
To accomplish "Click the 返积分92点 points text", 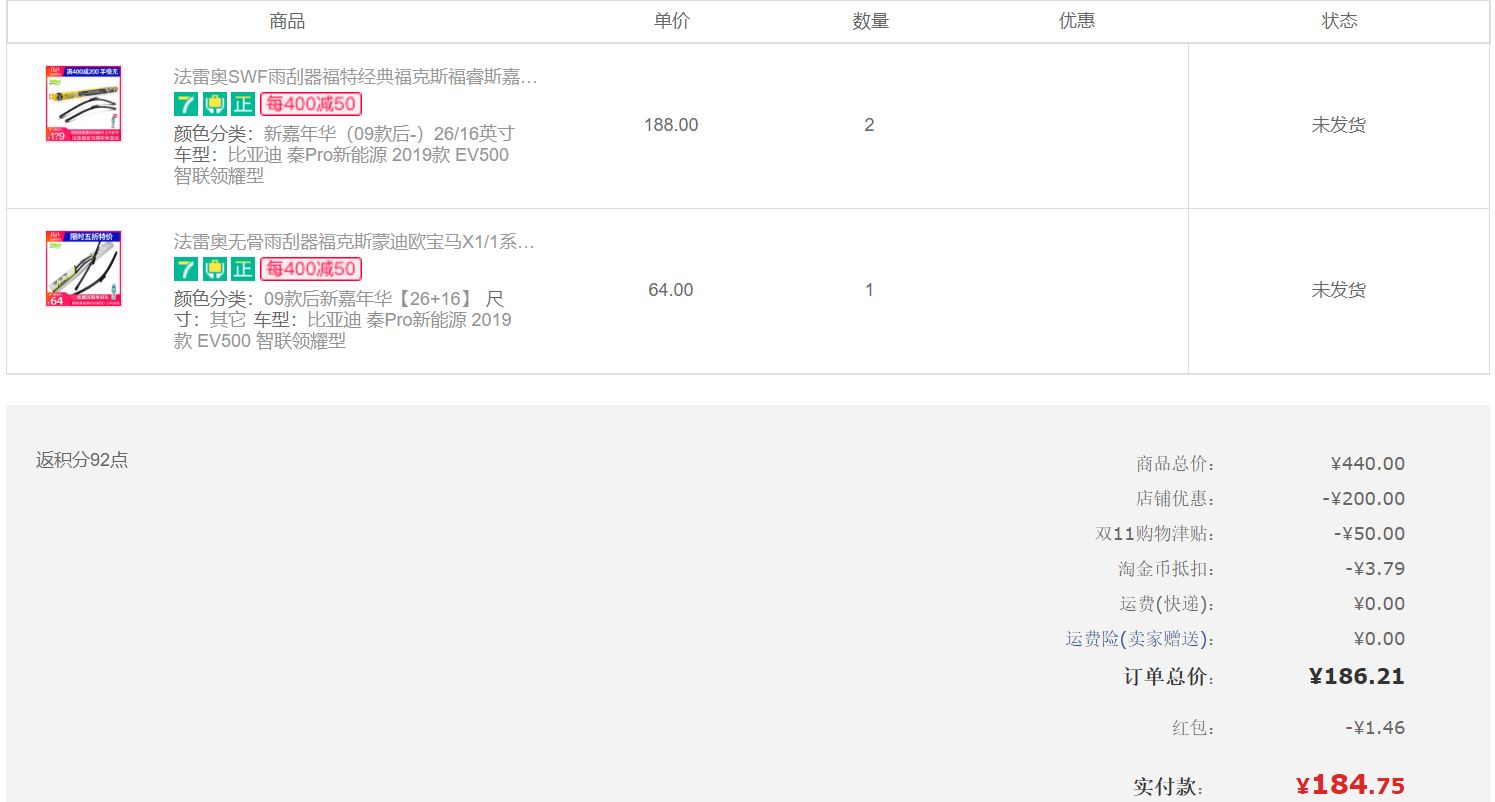I will [82, 460].
